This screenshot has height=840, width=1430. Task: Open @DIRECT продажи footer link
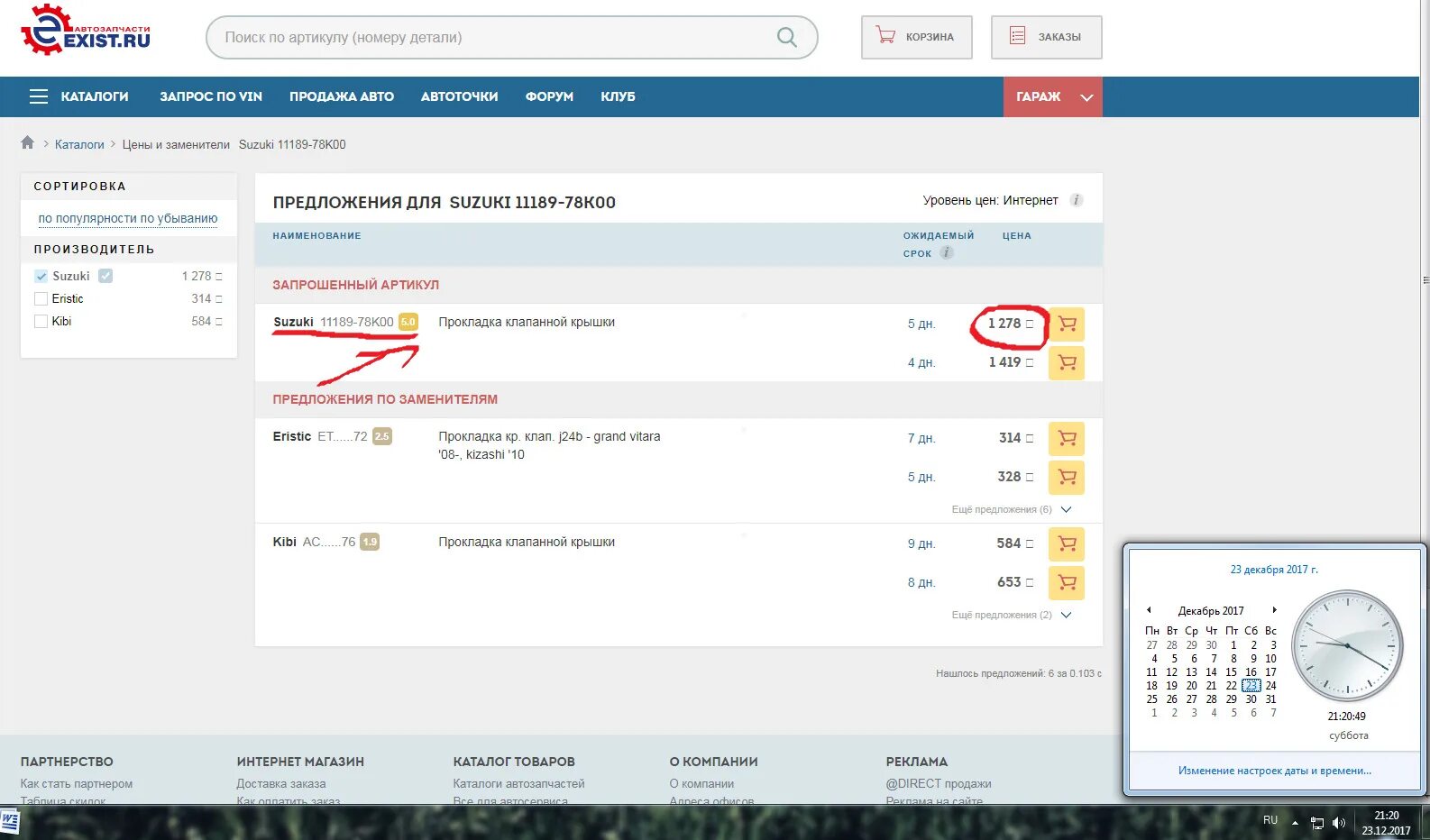(939, 783)
